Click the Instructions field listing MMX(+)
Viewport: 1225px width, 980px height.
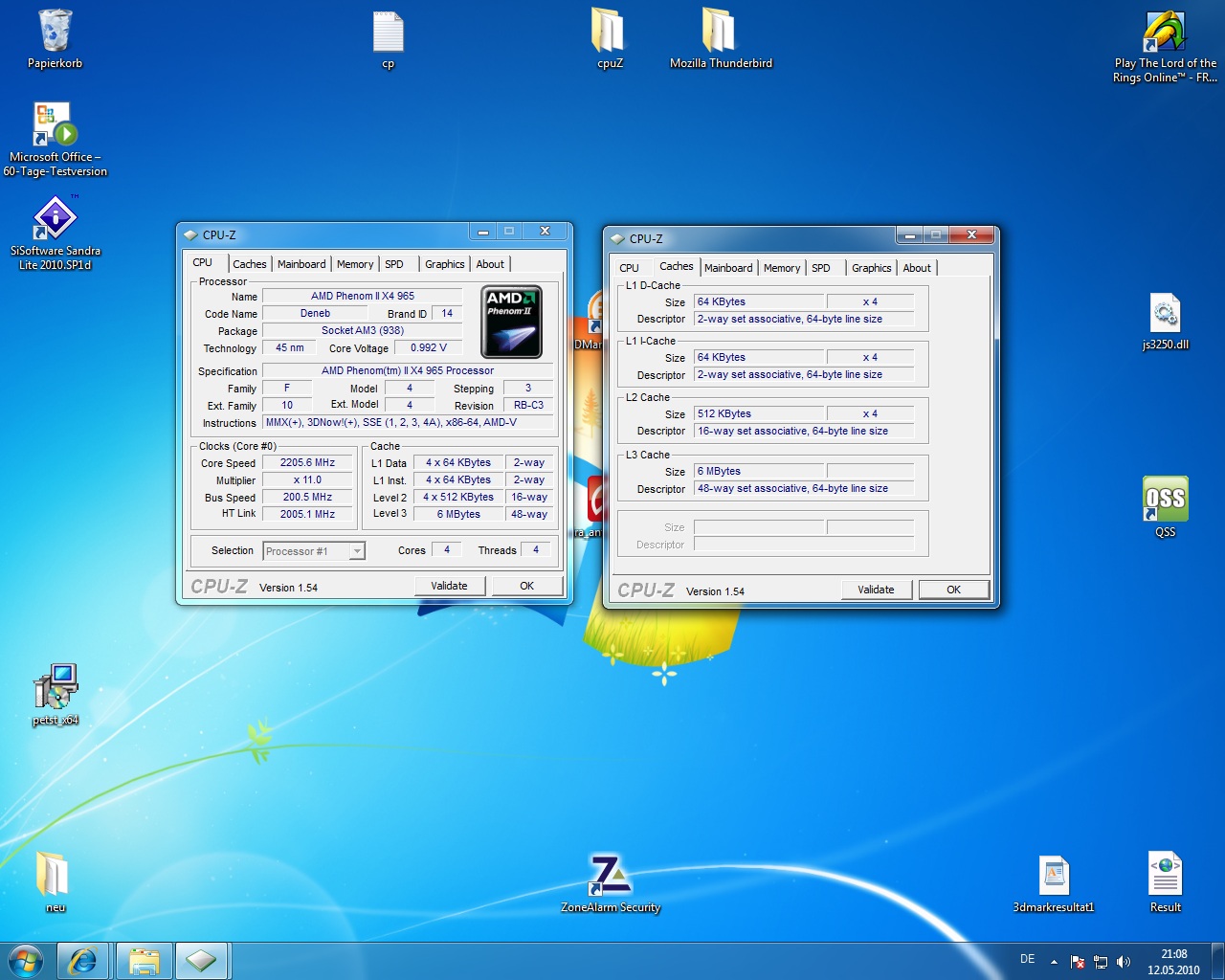point(408,423)
